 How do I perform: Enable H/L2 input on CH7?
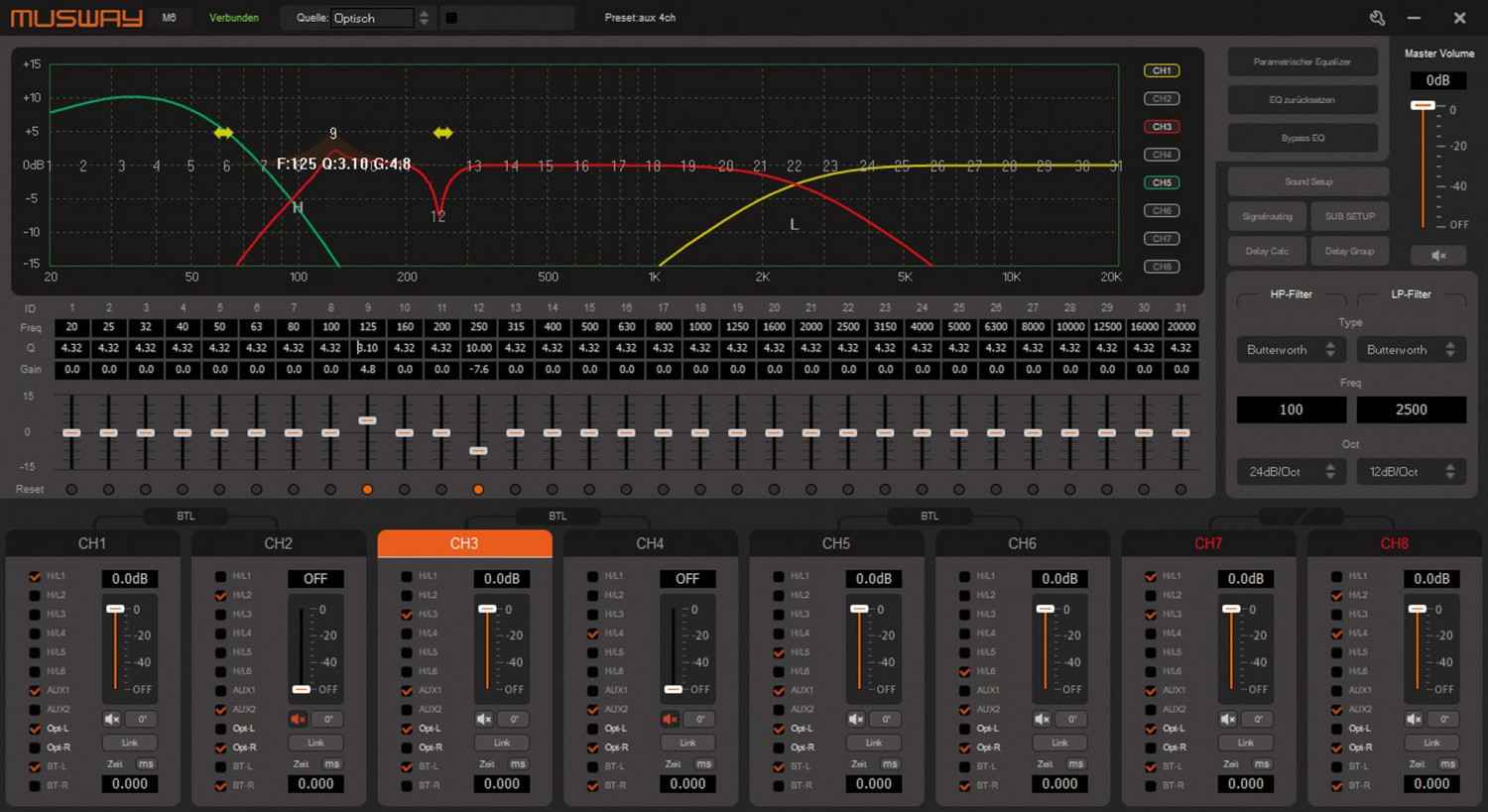[1151, 596]
